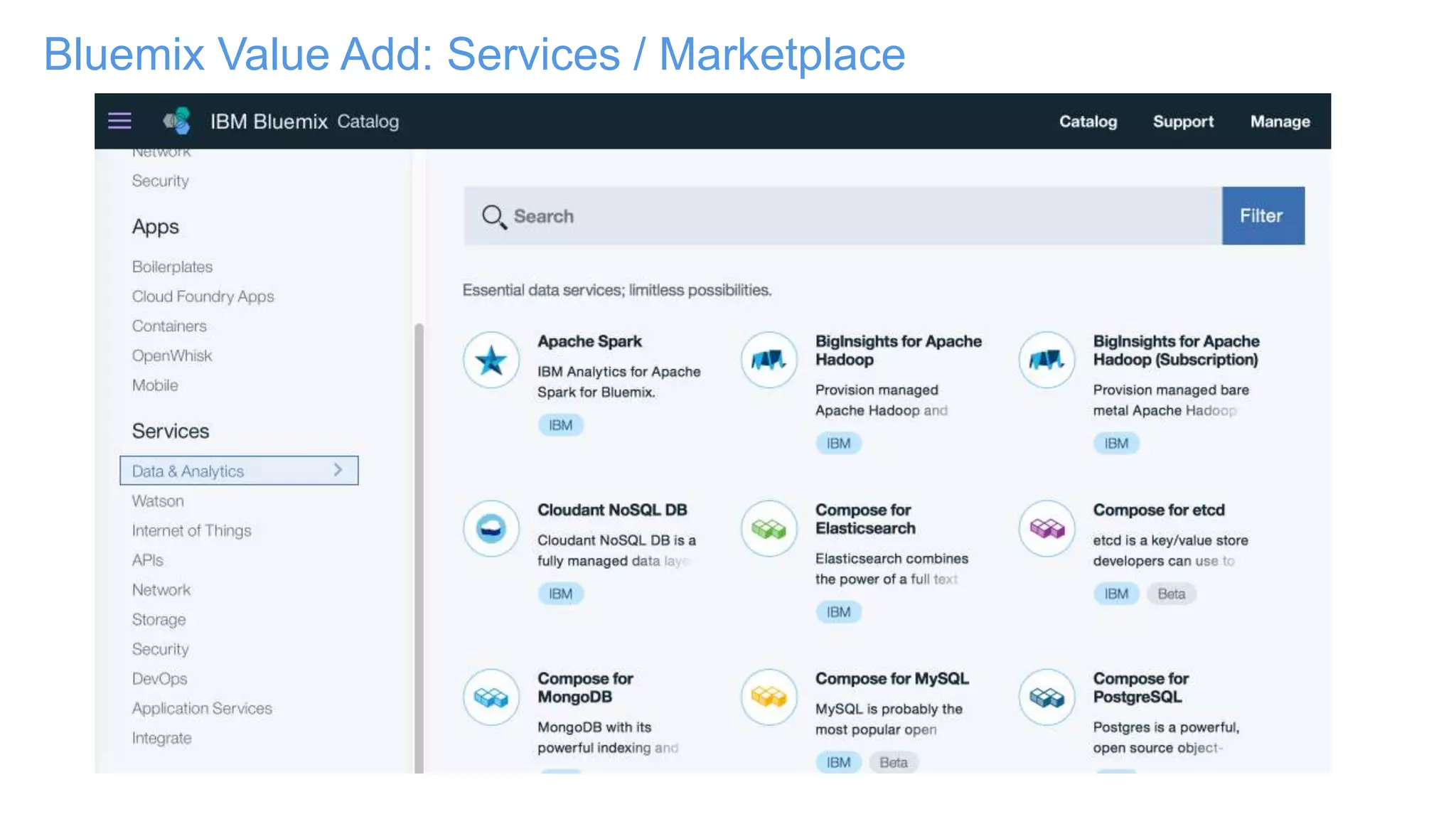The image size is (1456, 819).
Task: Select Security under Services
Action: pyautogui.click(x=160, y=649)
